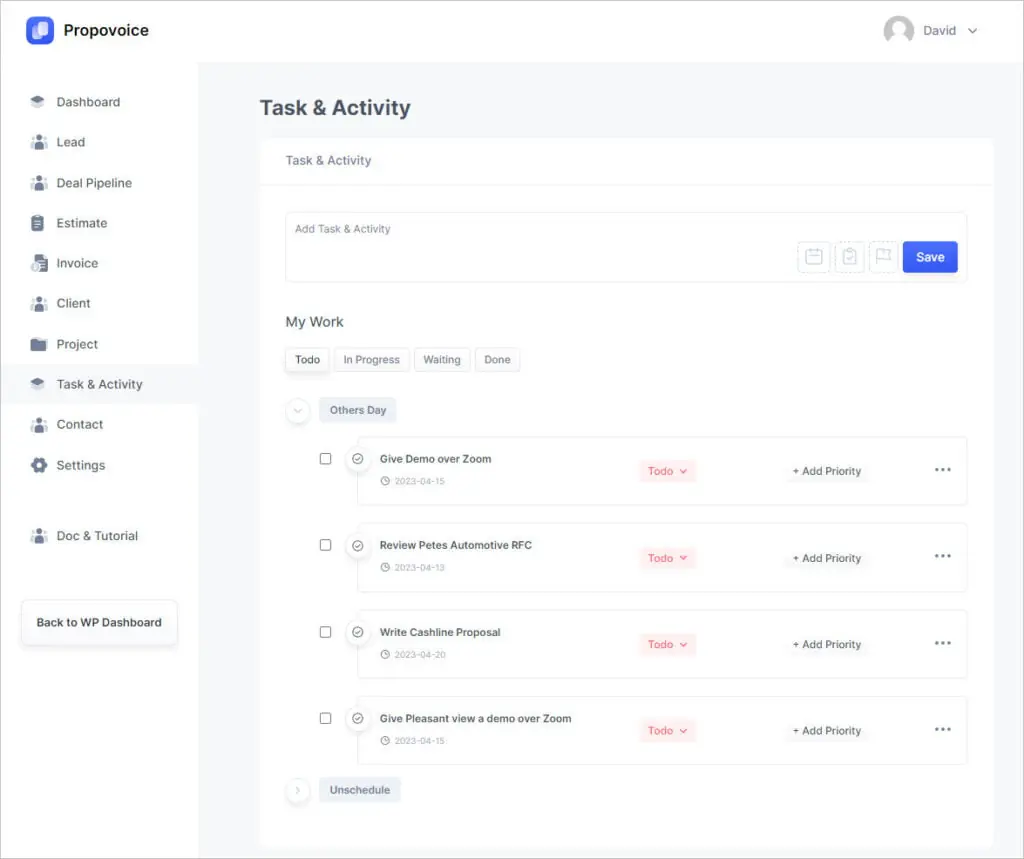
Task: Tick the checkbox for Write Cashline Proposal
Action: (325, 632)
